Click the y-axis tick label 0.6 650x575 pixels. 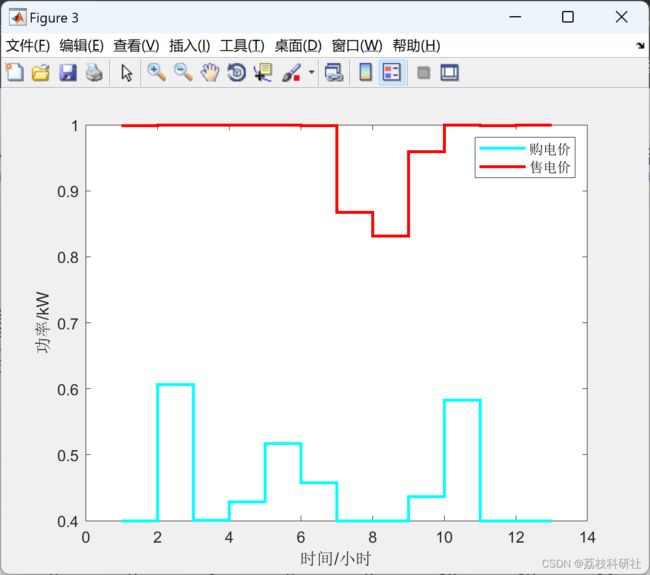pyautogui.click(x=68, y=389)
